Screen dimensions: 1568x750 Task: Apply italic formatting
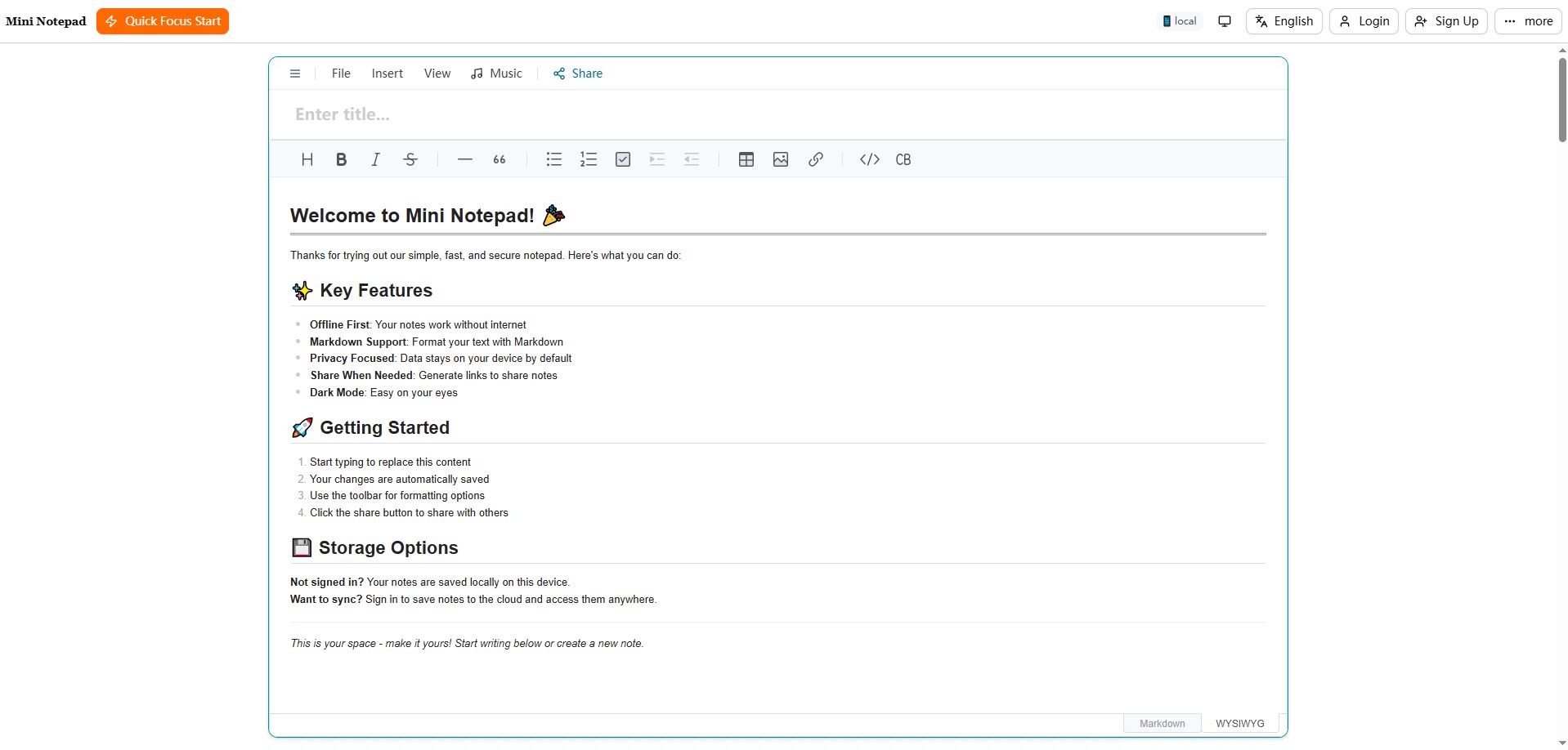click(375, 159)
